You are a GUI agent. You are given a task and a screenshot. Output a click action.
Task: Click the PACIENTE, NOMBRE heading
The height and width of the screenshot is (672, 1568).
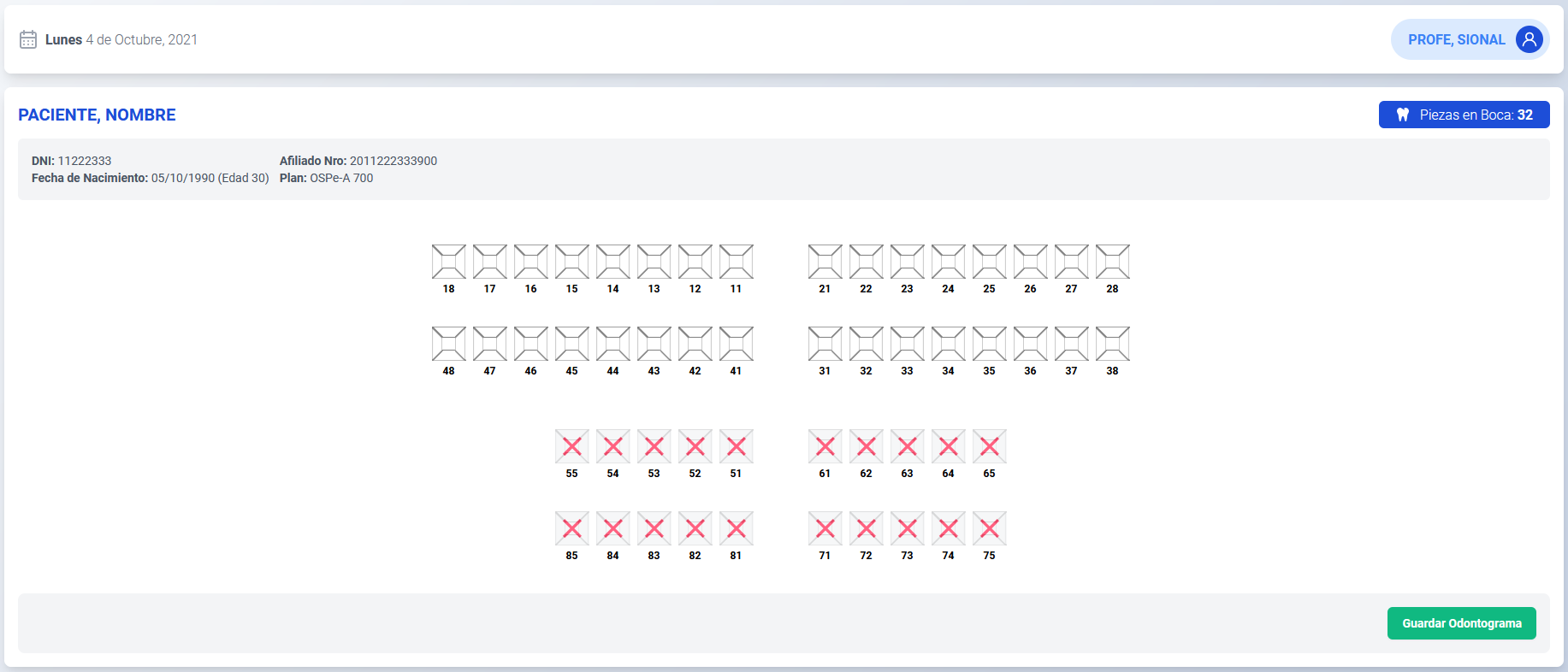pos(97,115)
